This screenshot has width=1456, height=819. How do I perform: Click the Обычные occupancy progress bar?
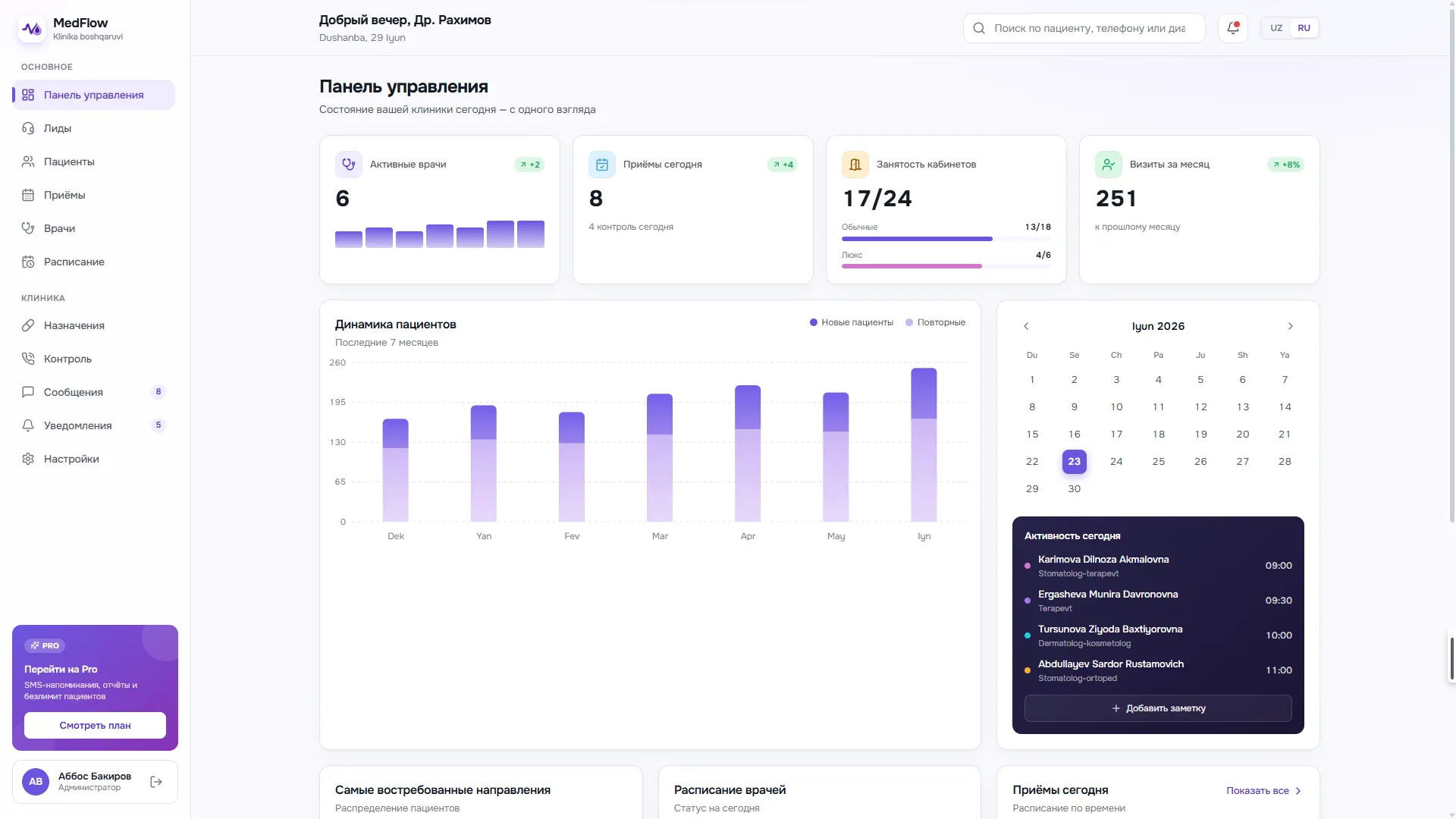coord(946,239)
